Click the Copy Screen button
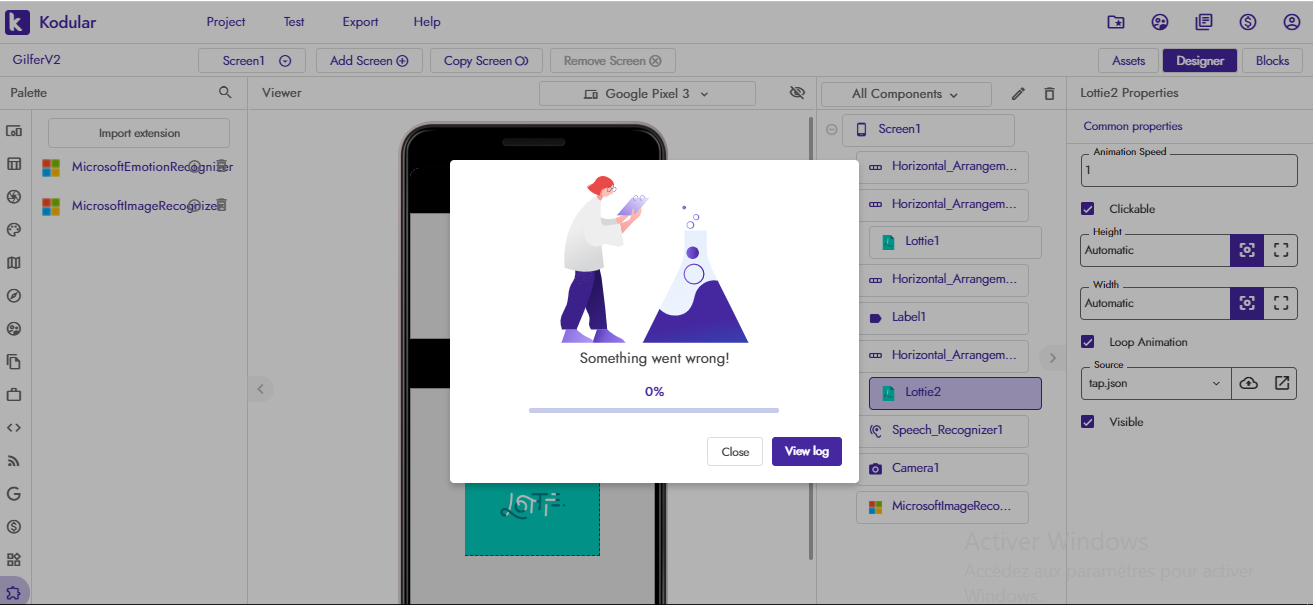This screenshot has height=605, width=1313. [486, 61]
